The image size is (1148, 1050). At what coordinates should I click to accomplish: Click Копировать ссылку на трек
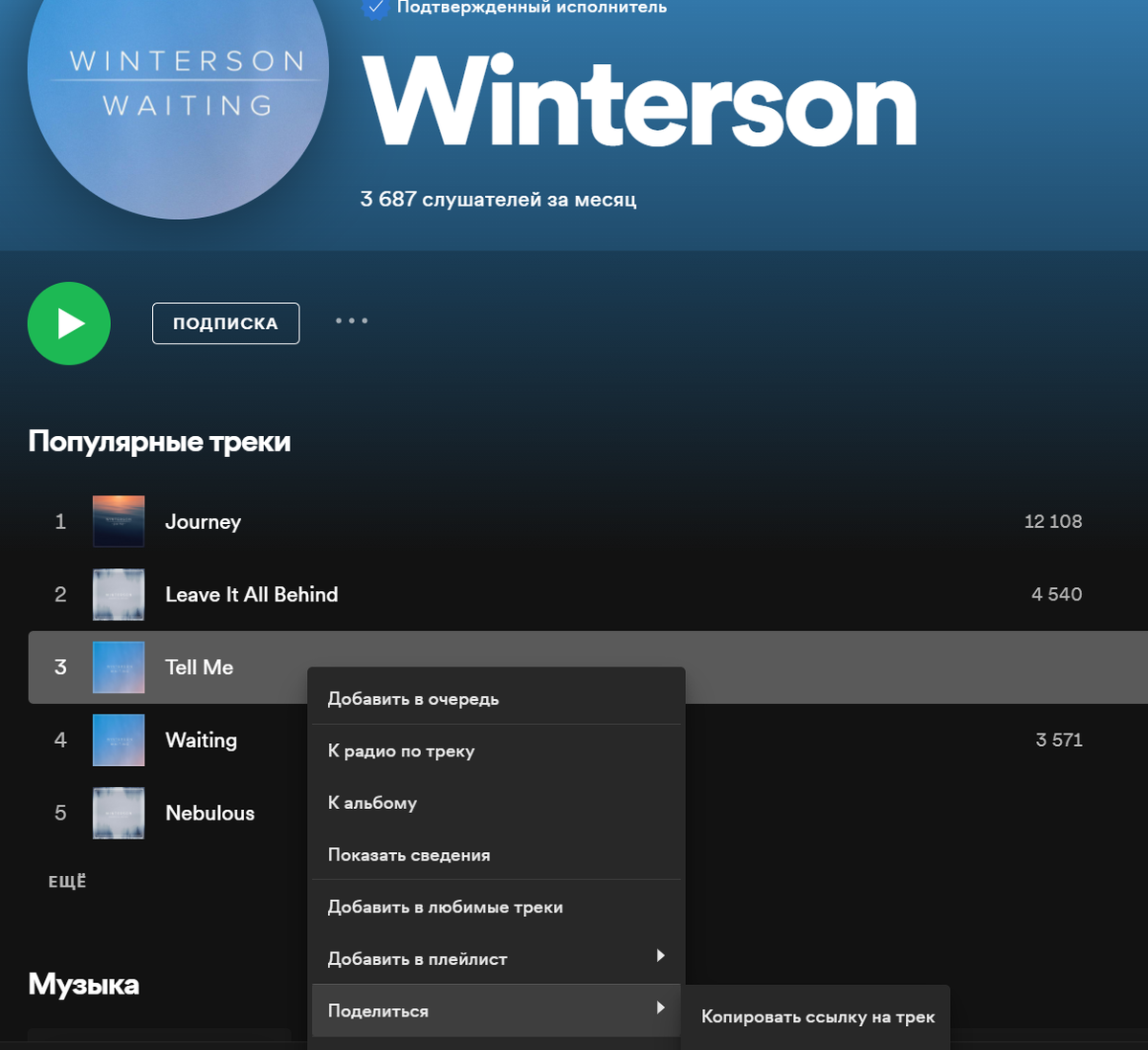click(x=818, y=1017)
